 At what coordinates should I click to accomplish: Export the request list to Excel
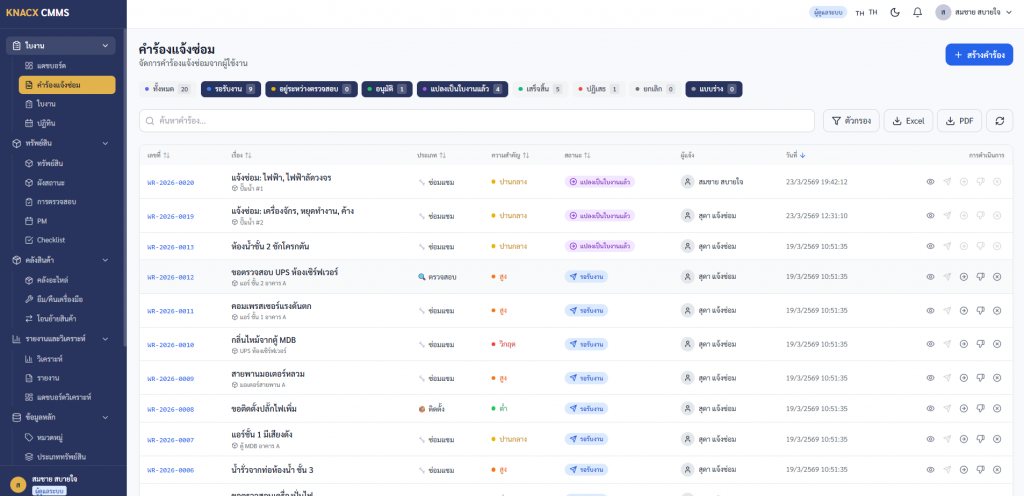[907, 120]
